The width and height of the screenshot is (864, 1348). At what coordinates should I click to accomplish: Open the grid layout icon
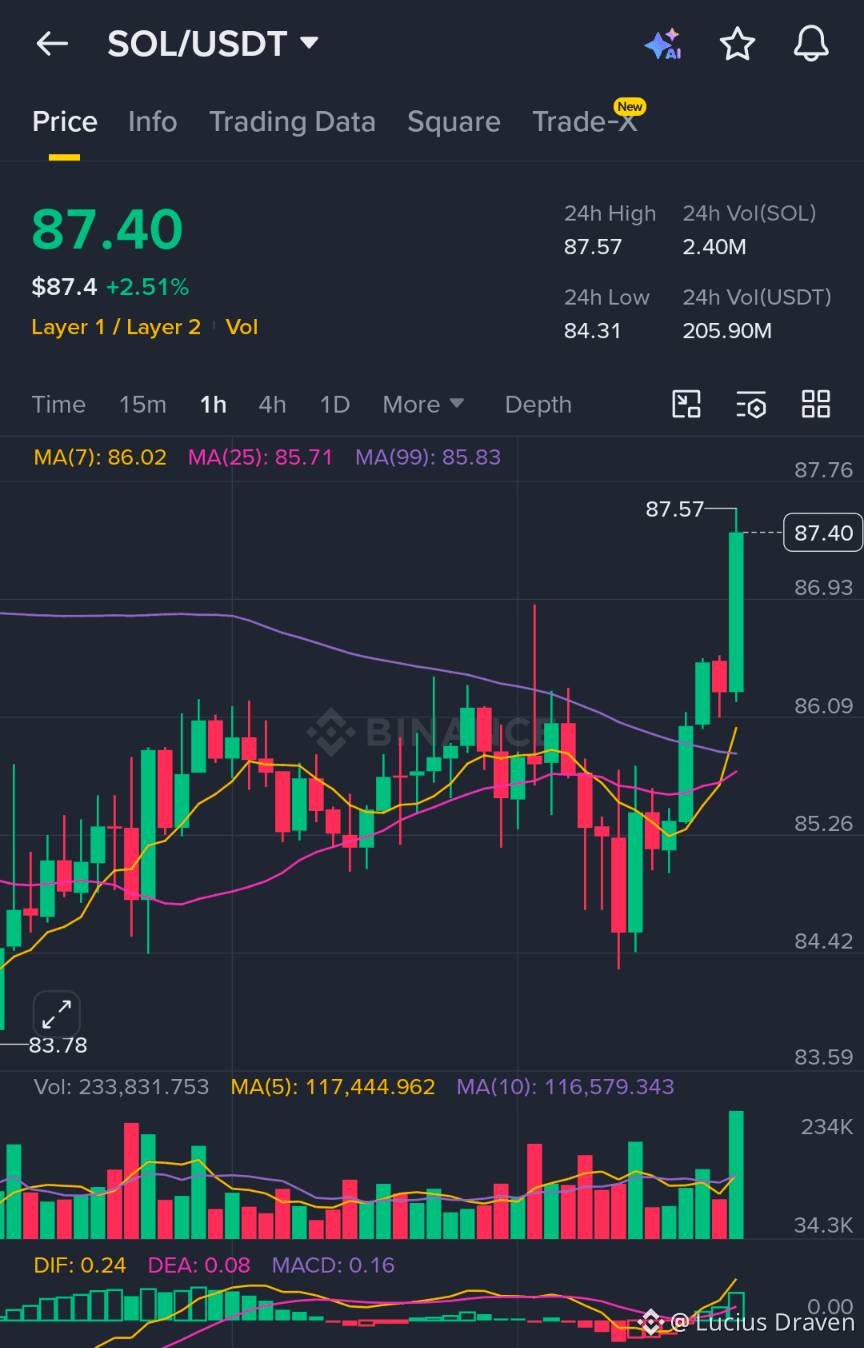(x=816, y=404)
